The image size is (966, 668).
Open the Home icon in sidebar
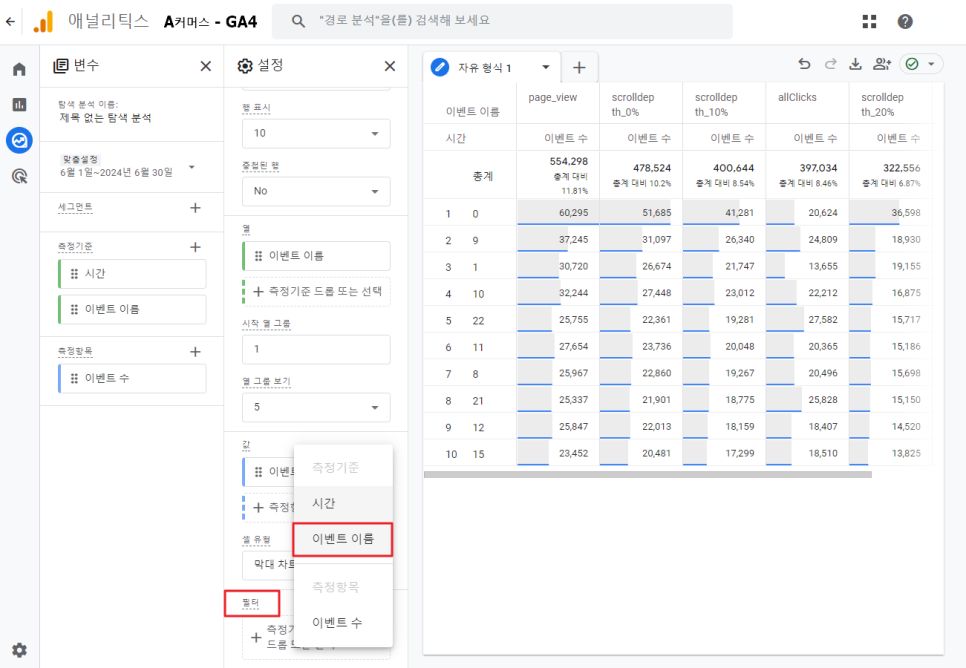point(19,69)
